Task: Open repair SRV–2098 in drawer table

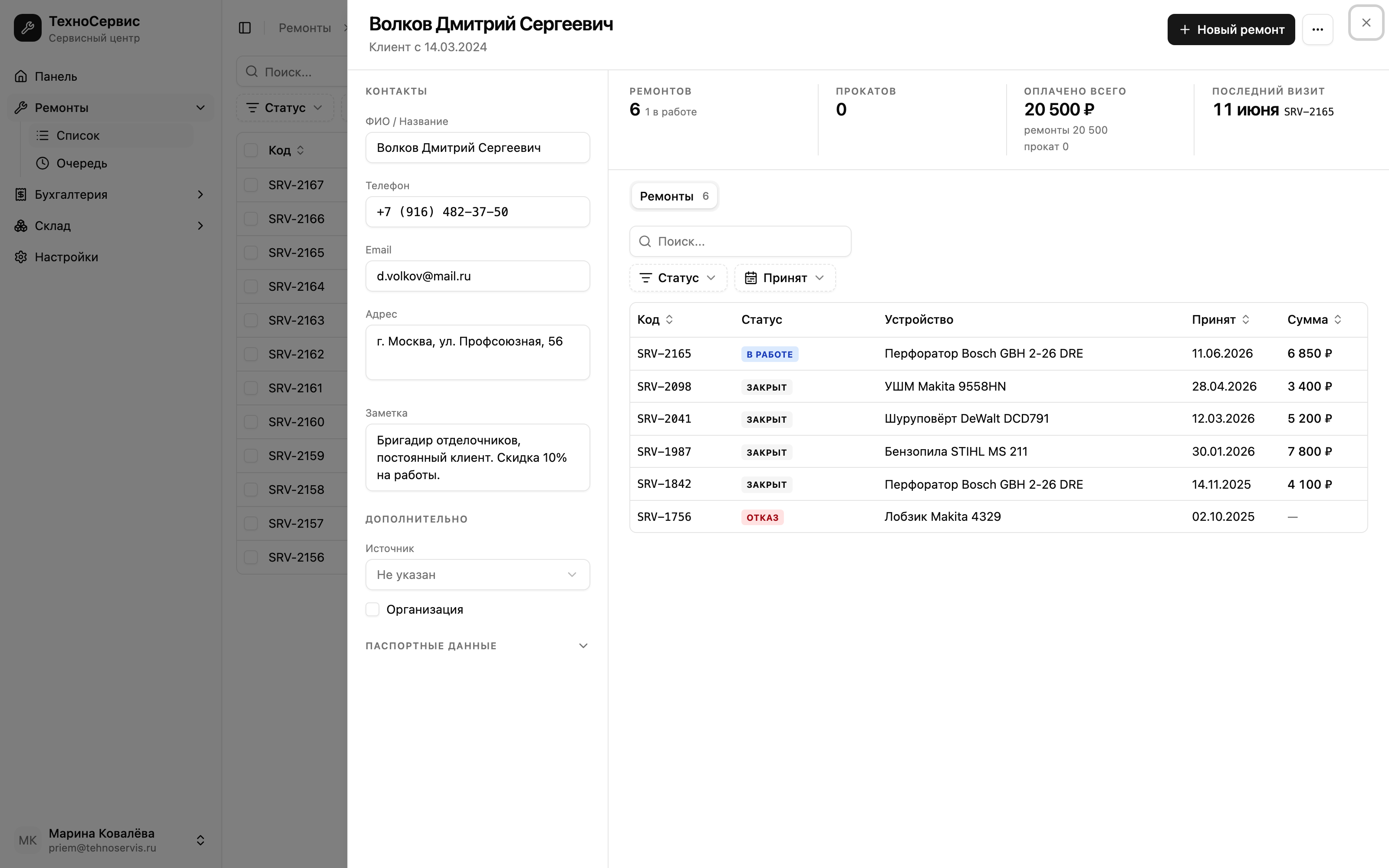Action: coord(998,386)
